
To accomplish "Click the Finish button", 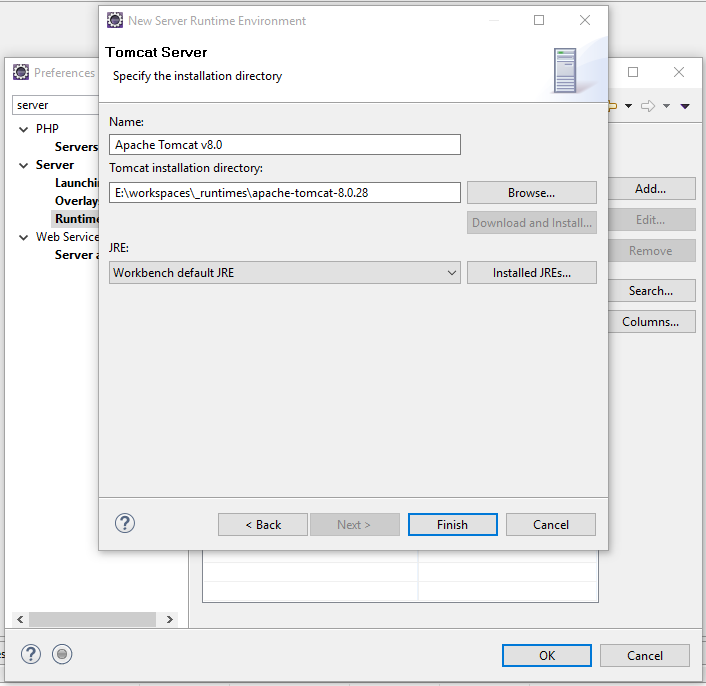I will (453, 525).
